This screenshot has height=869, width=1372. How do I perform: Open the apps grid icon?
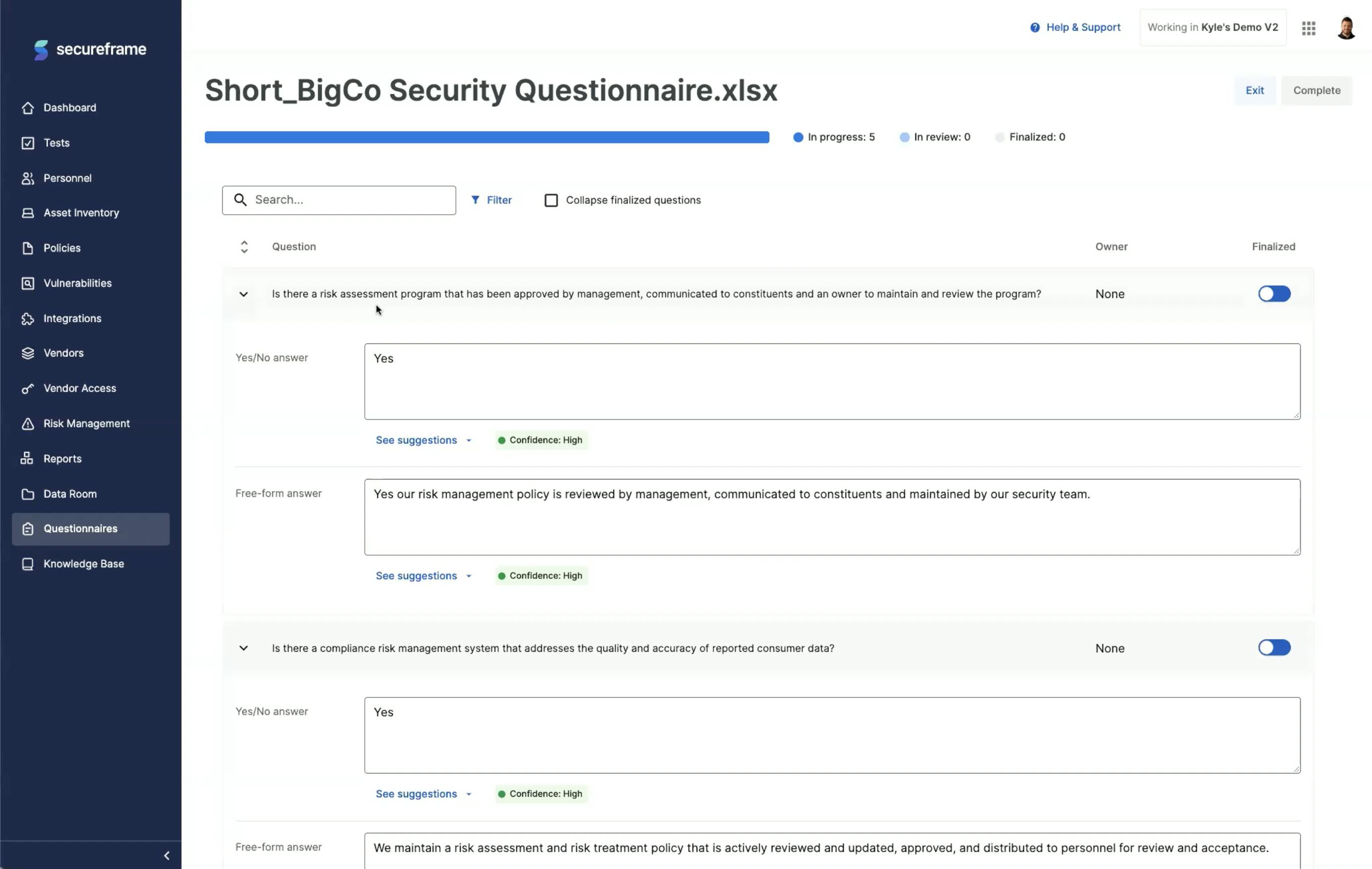(x=1309, y=28)
